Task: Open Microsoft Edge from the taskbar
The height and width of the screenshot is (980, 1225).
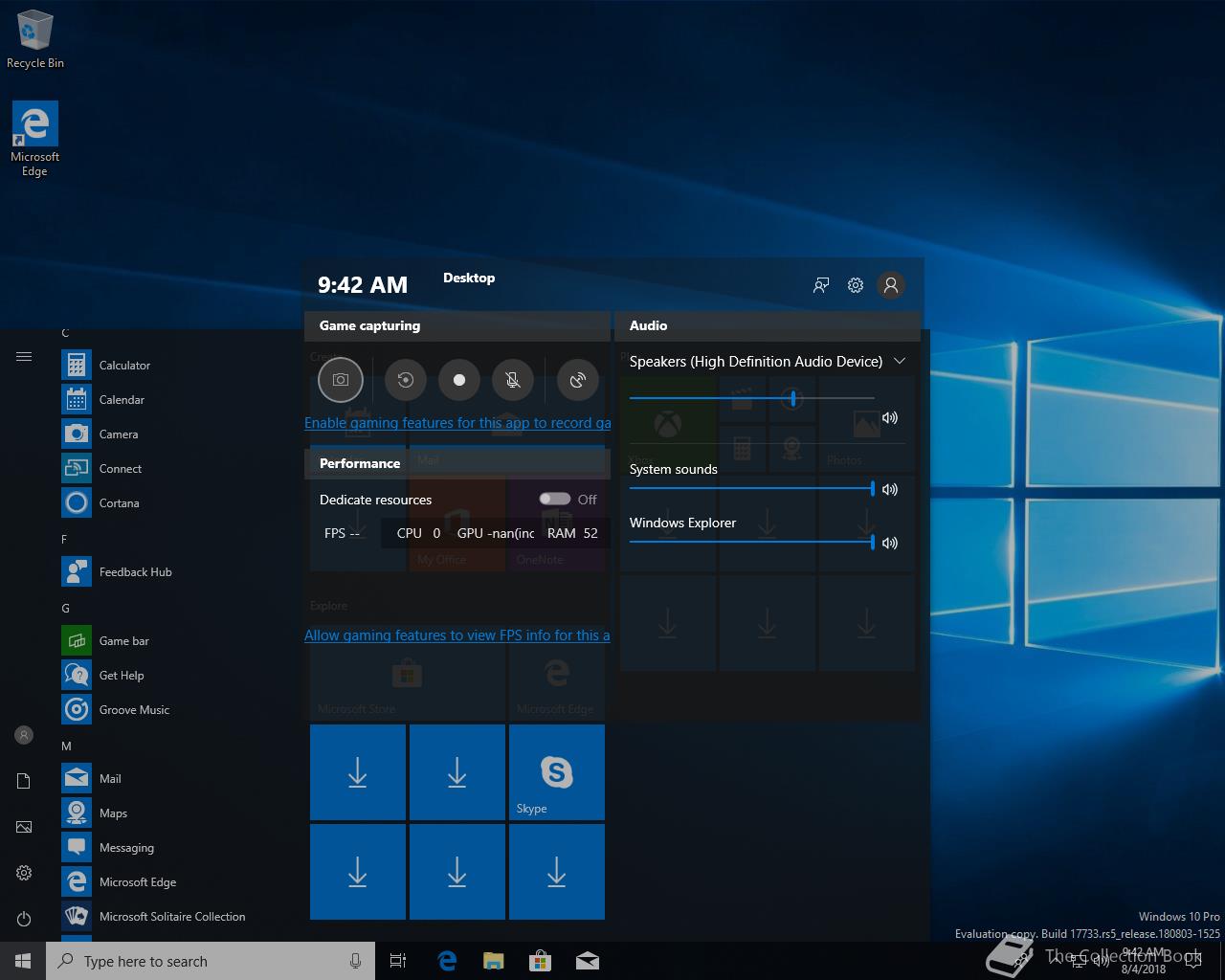Action: [x=447, y=961]
